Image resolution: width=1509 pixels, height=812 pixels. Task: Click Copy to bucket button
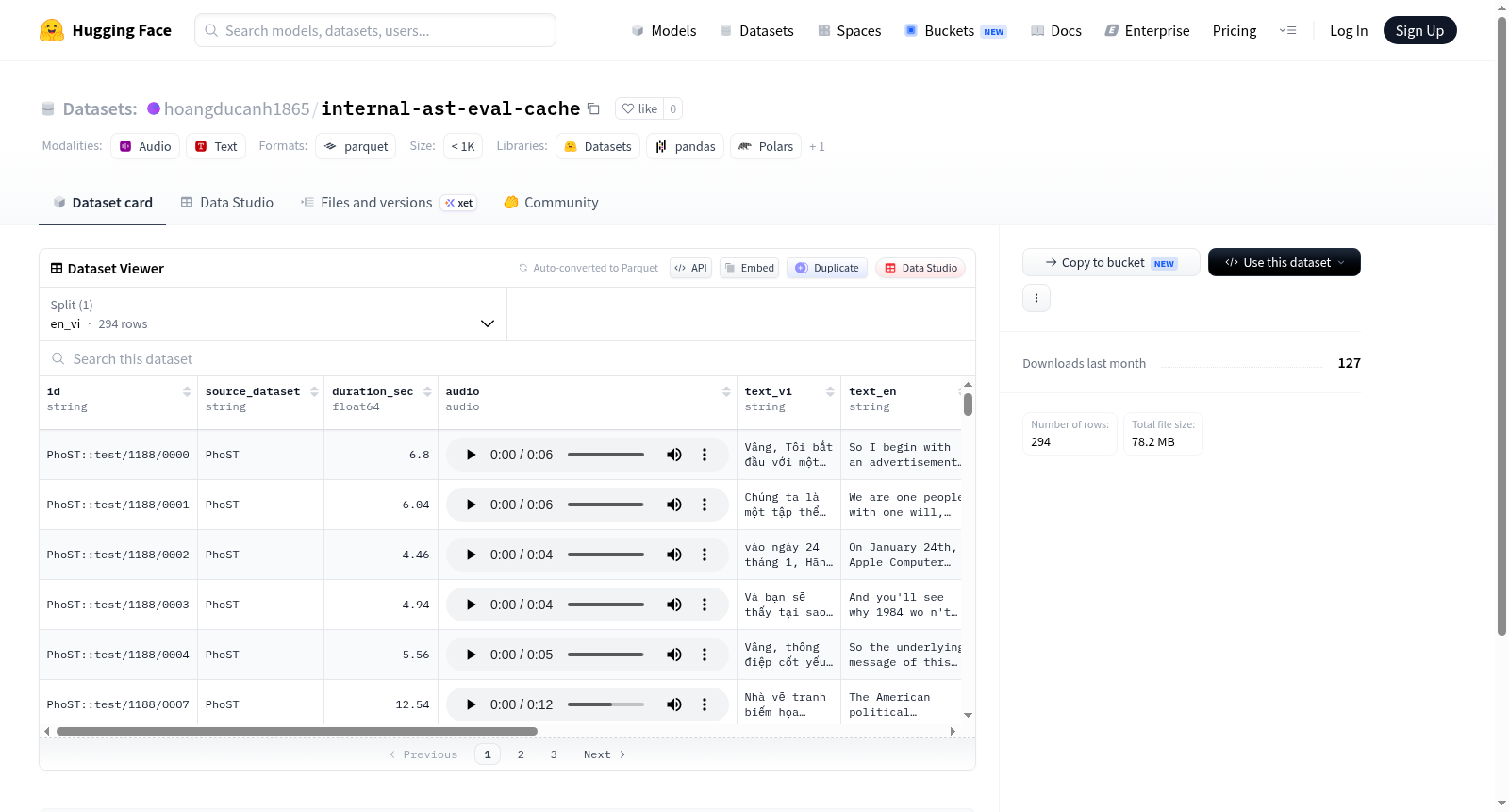(x=1111, y=262)
